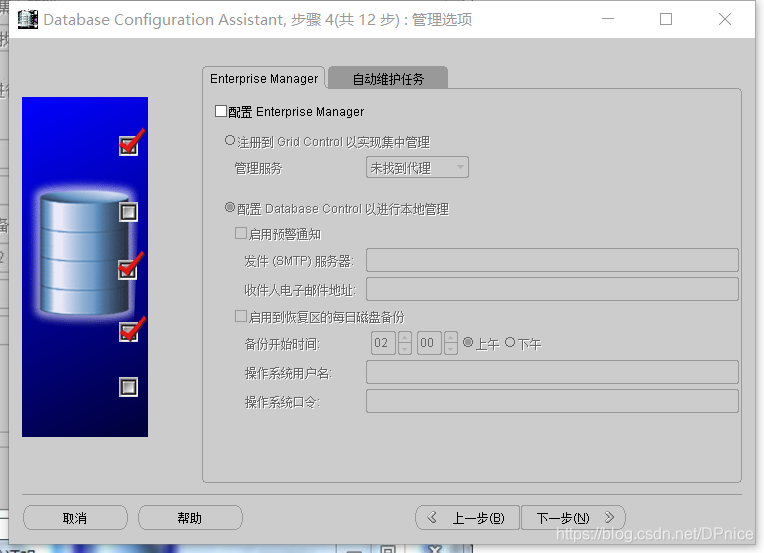
Task: Click the backup hour field showing 02
Action: (x=383, y=343)
